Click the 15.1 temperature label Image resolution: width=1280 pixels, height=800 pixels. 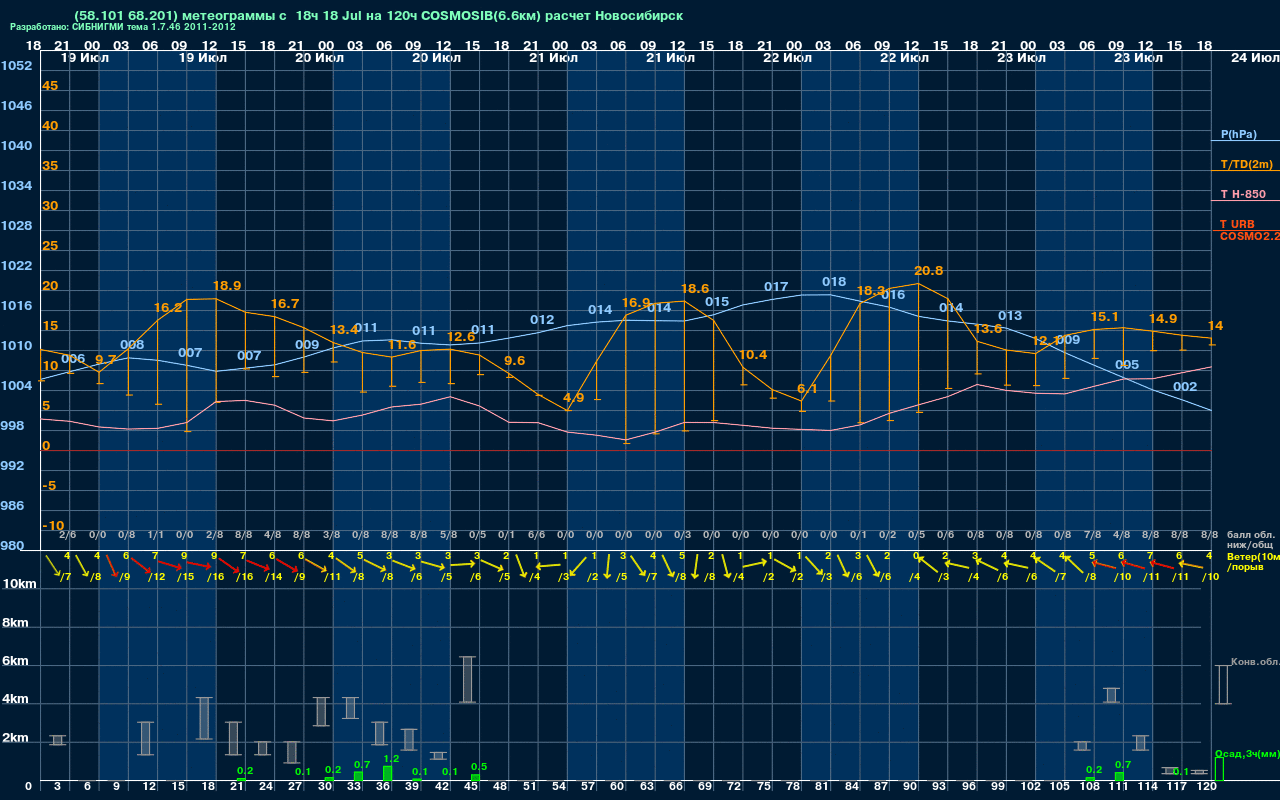1104,317
